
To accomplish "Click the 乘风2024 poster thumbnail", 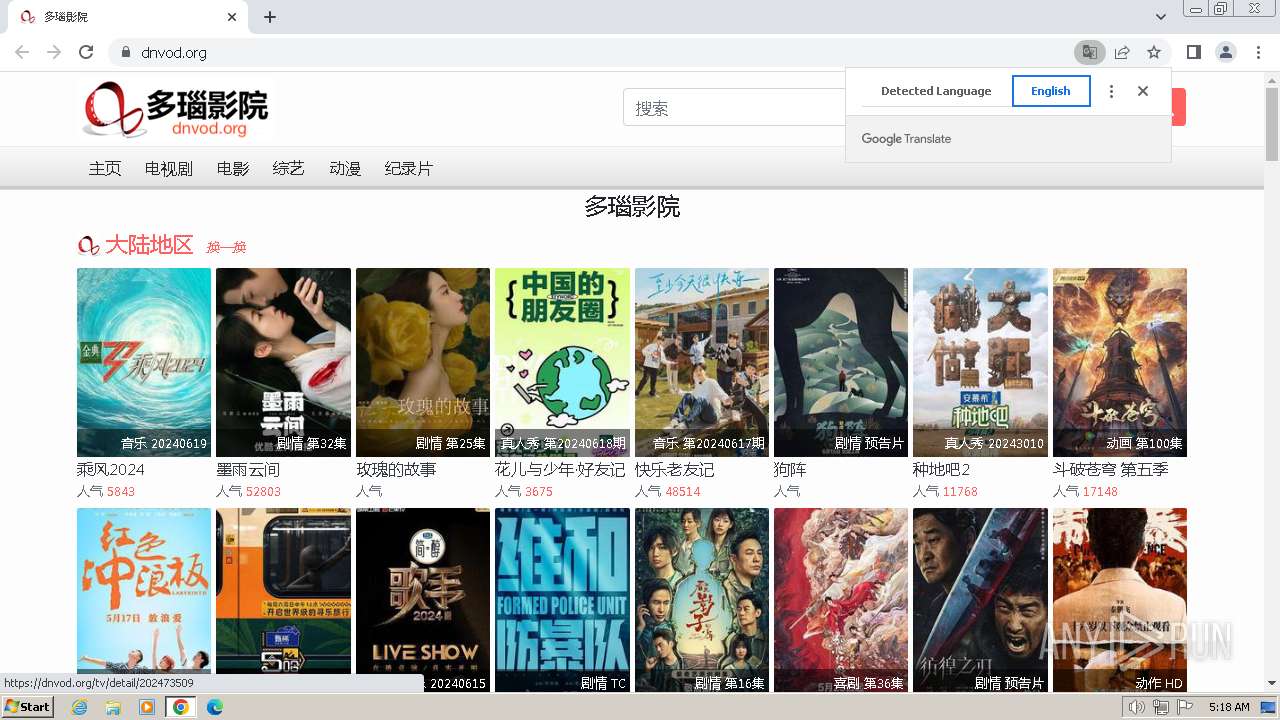I will (x=144, y=362).
